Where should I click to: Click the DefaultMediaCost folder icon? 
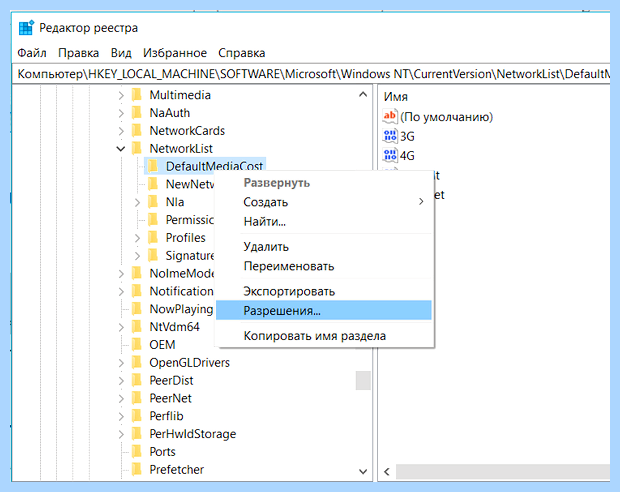[153, 166]
